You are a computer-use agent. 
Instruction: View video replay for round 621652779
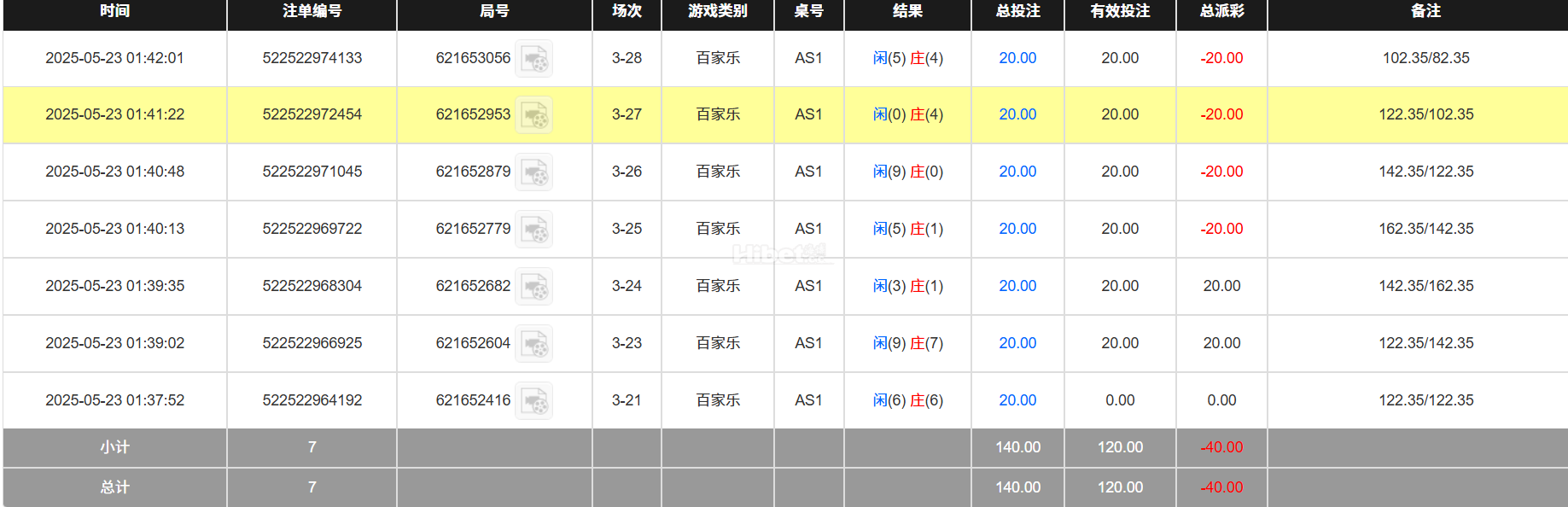click(534, 230)
